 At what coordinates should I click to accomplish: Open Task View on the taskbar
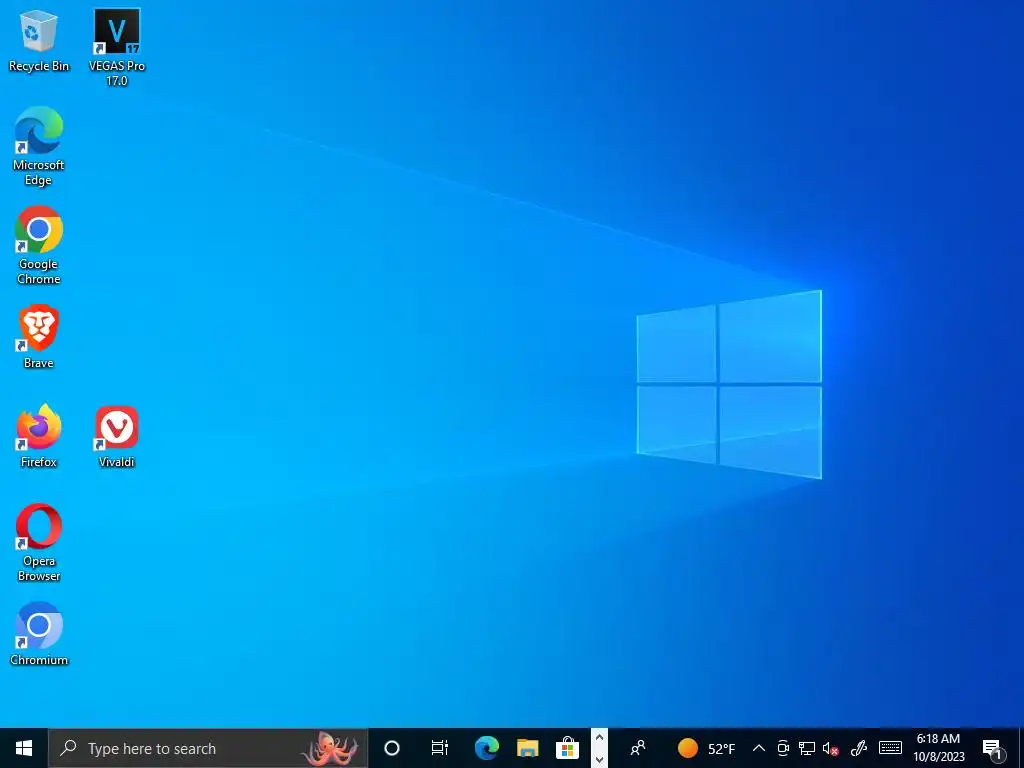[x=440, y=748]
